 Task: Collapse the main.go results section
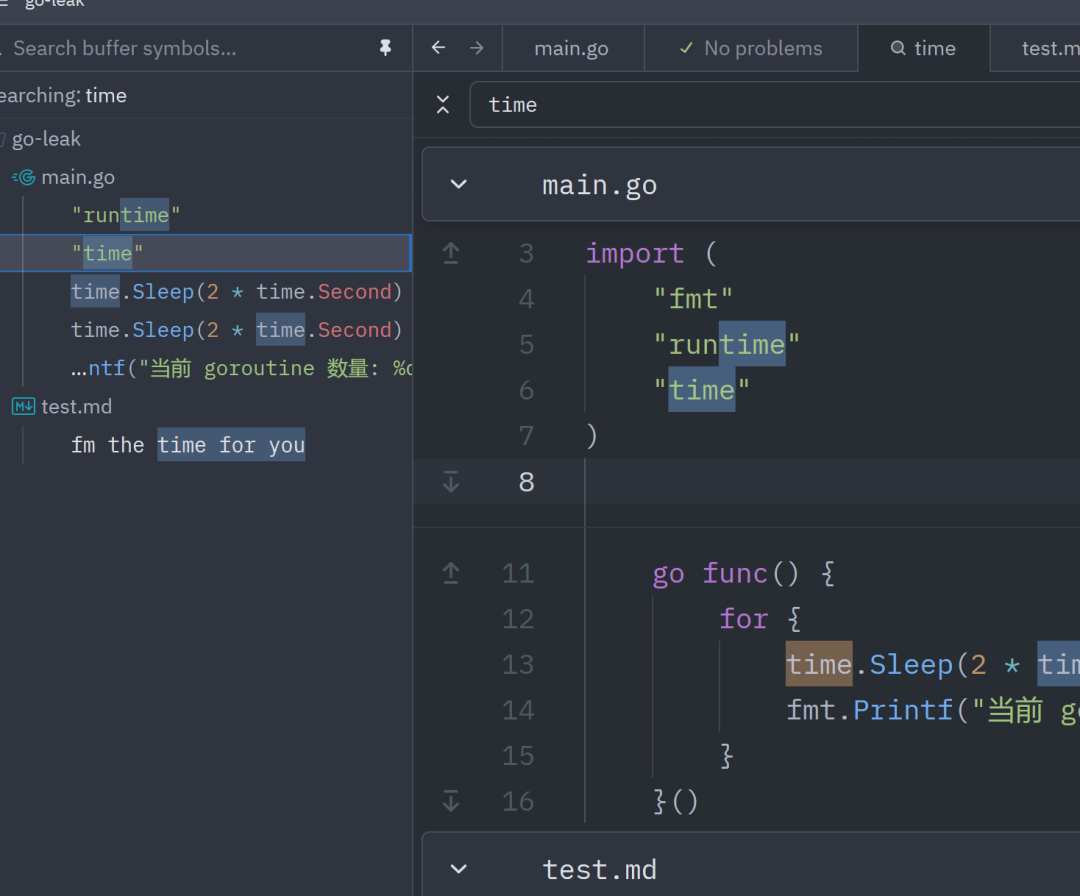459,185
